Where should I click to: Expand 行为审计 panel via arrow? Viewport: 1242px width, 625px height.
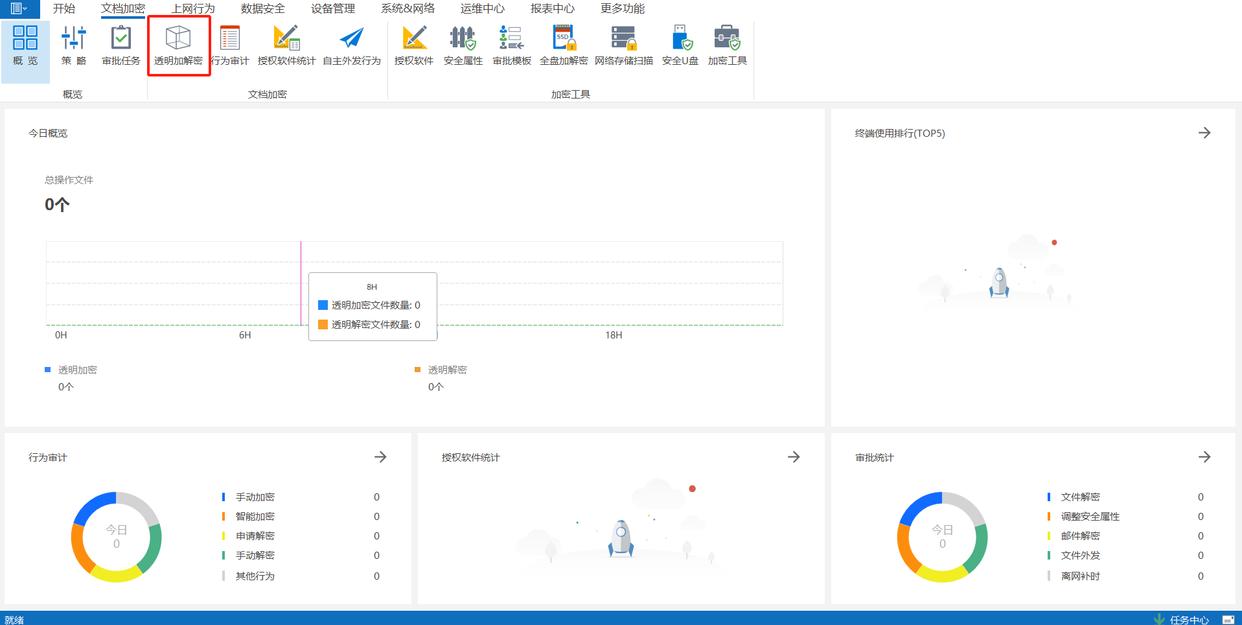(380, 457)
